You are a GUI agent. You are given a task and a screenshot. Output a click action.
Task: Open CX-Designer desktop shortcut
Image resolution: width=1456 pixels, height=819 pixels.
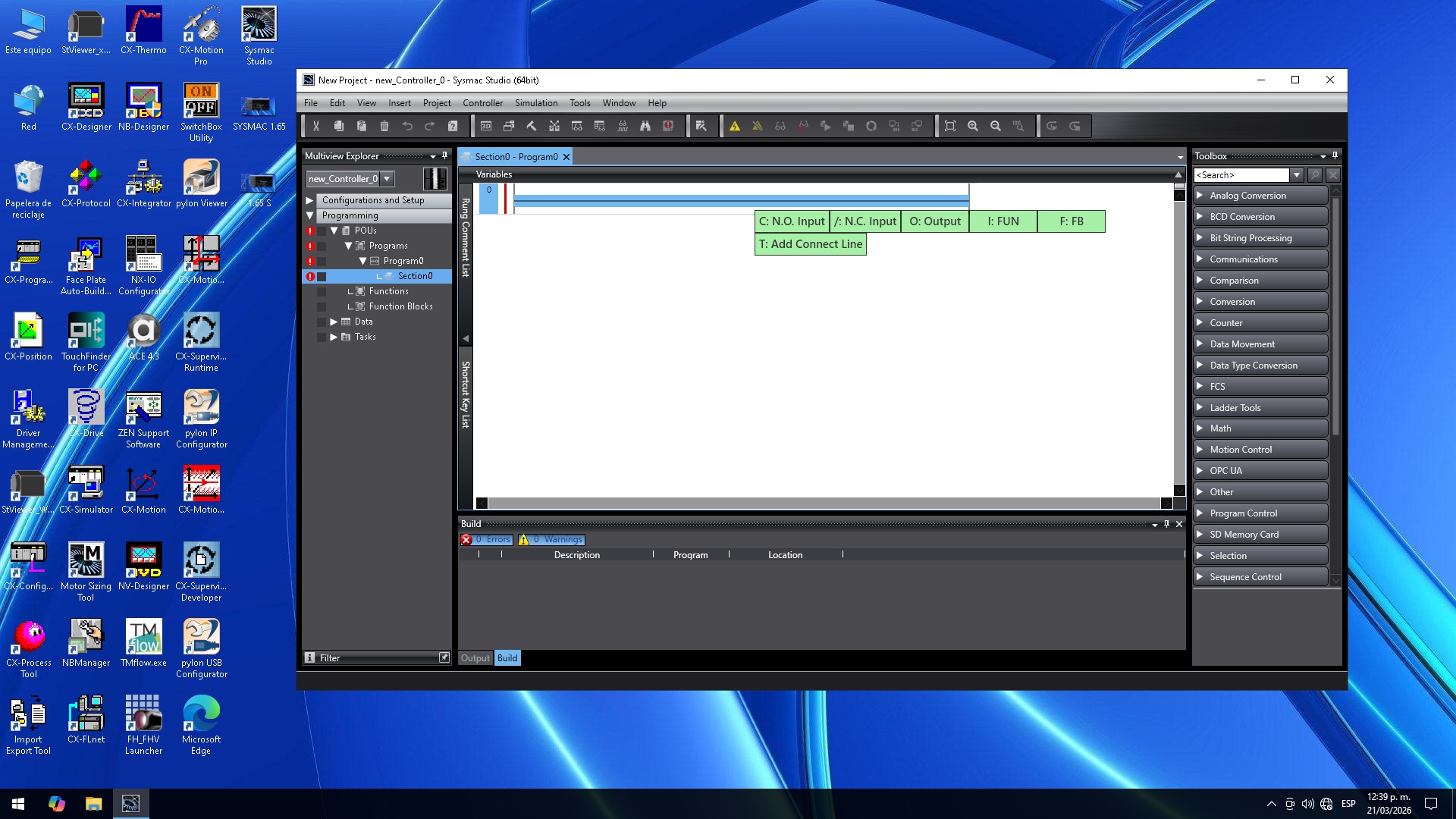click(86, 108)
